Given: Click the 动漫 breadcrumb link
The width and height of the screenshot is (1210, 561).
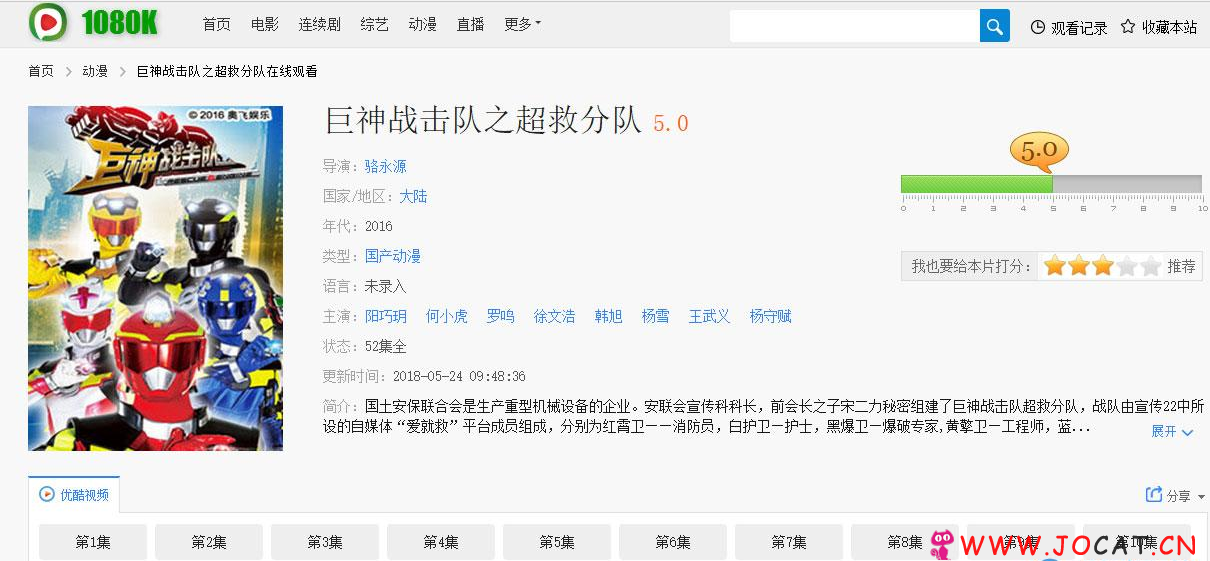Looking at the screenshot, I should point(95,71).
